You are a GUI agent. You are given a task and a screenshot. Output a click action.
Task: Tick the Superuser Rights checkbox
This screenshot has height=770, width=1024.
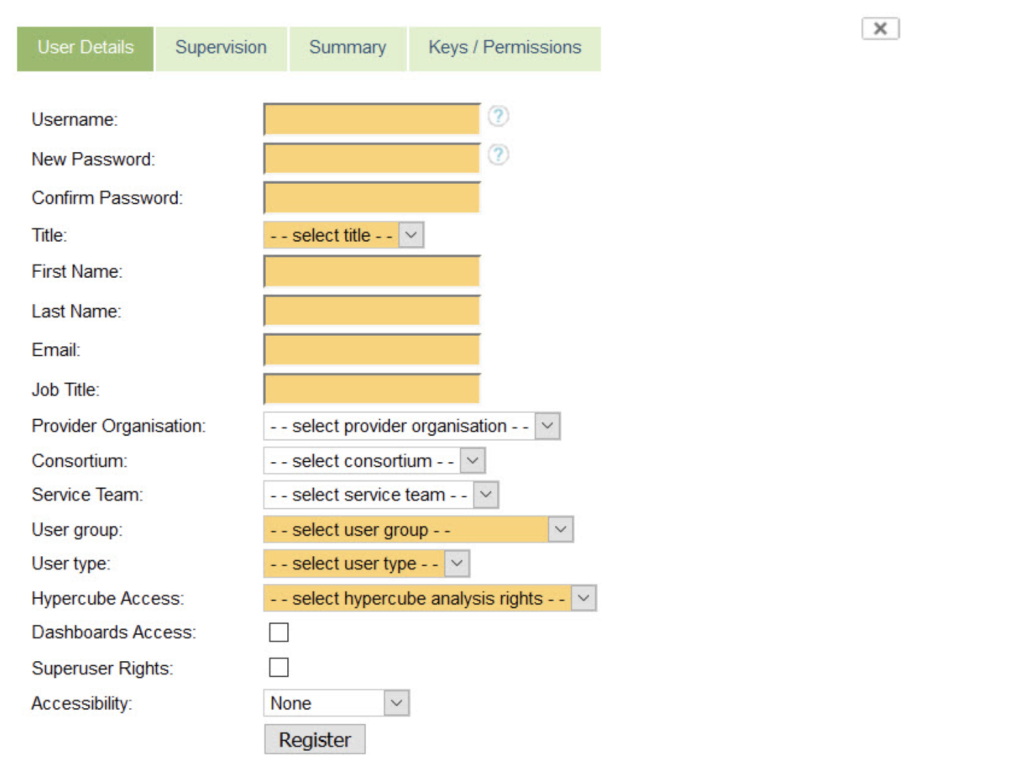click(x=279, y=668)
